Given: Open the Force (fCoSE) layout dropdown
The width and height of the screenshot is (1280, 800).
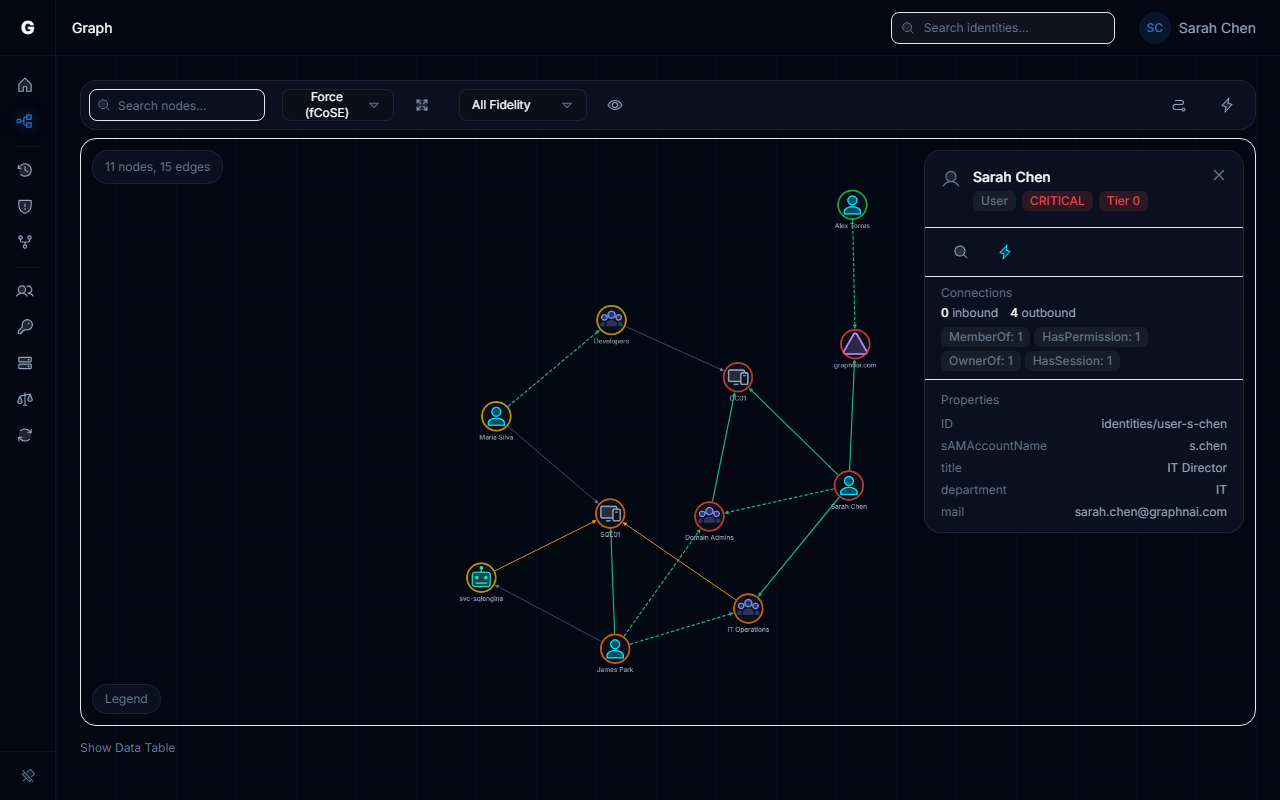Looking at the screenshot, I should pyautogui.click(x=338, y=104).
